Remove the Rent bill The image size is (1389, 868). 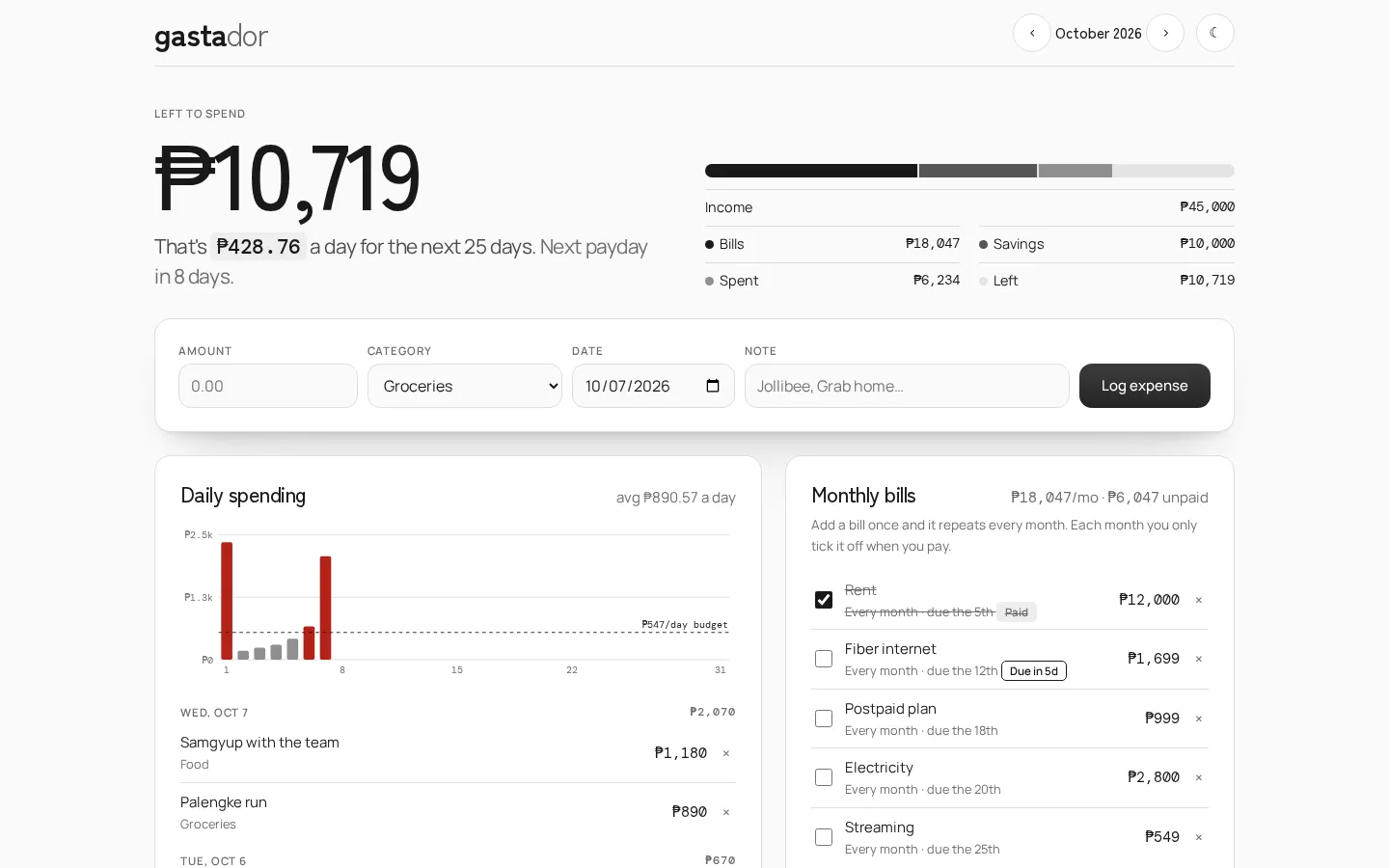(1199, 600)
